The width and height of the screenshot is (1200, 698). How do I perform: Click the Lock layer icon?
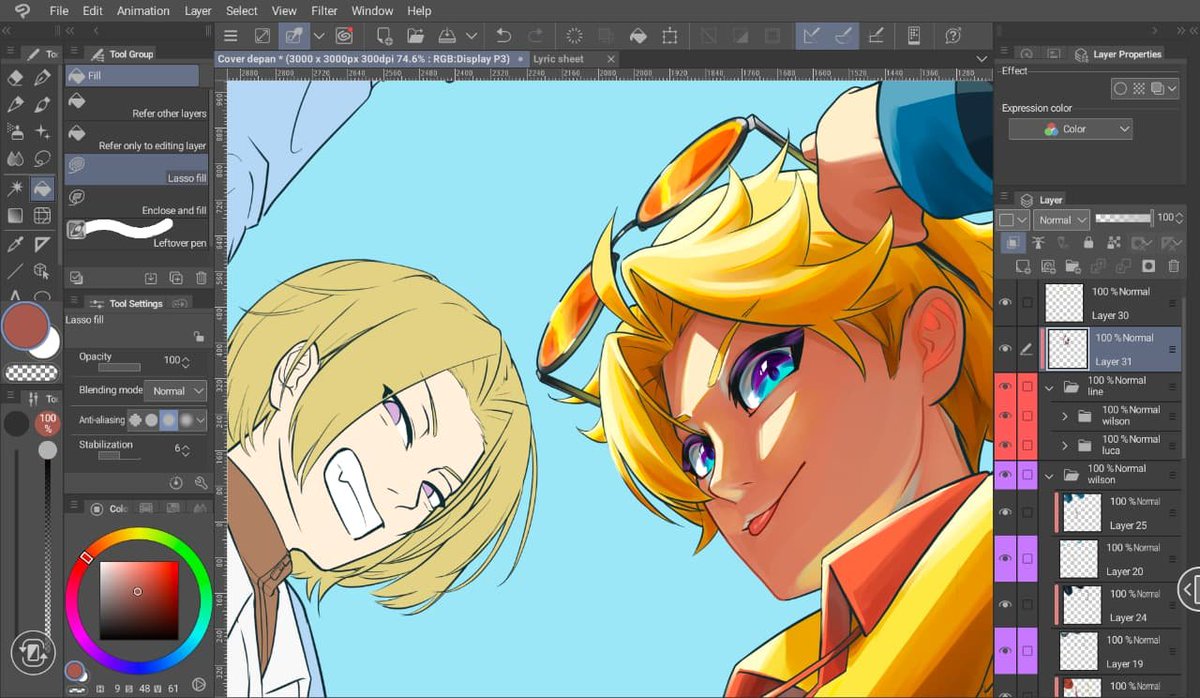(x=1087, y=242)
